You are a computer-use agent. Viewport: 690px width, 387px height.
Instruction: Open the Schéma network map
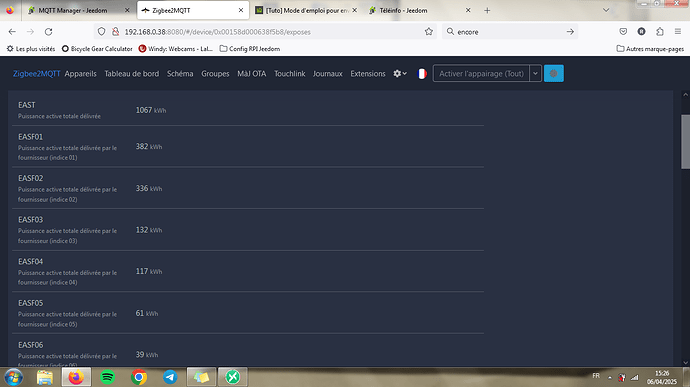180,74
